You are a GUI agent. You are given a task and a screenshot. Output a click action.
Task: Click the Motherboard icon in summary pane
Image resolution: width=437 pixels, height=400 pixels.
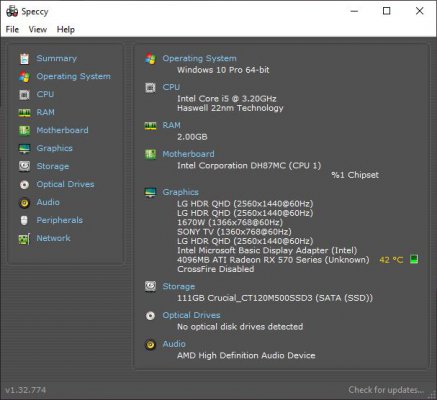(x=150, y=154)
